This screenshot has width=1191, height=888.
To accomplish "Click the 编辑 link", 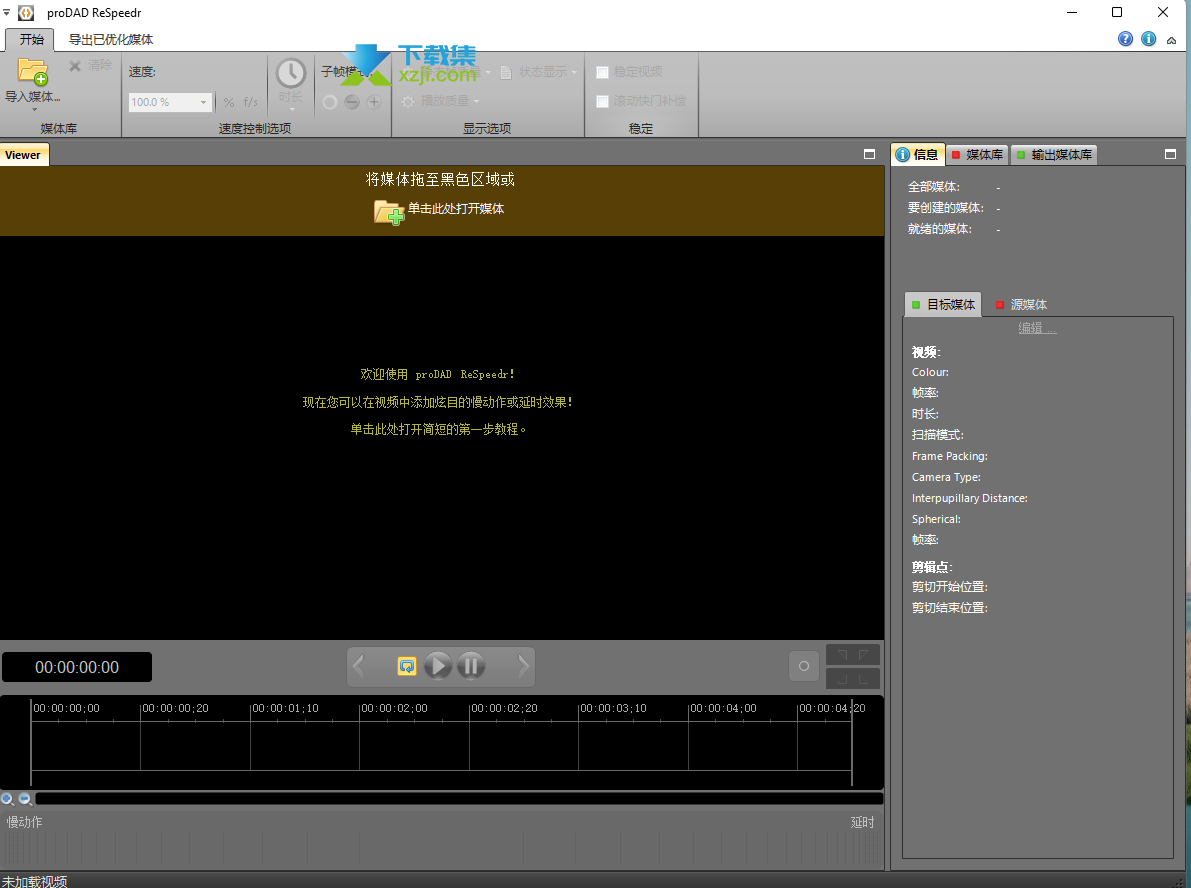I will (x=1037, y=328).
